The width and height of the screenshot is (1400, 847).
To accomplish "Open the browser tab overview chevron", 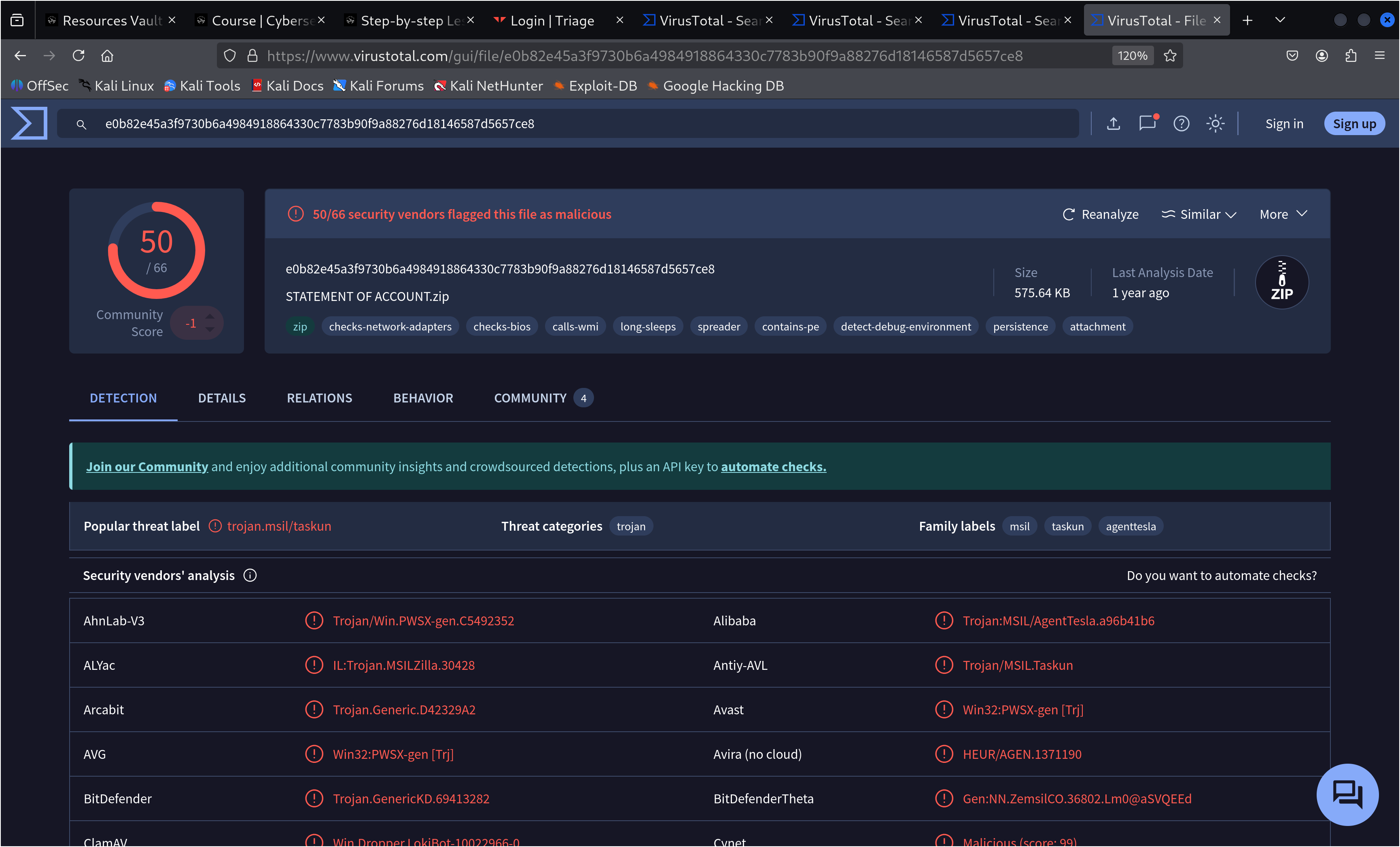I will pyautogui.click(x=1280, y=20).
